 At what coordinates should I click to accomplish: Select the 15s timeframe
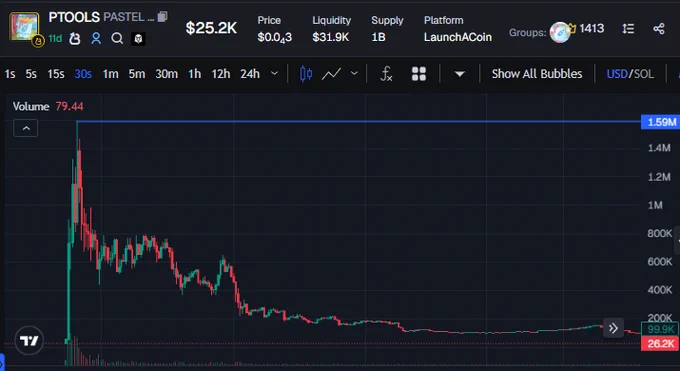(56, 74)
